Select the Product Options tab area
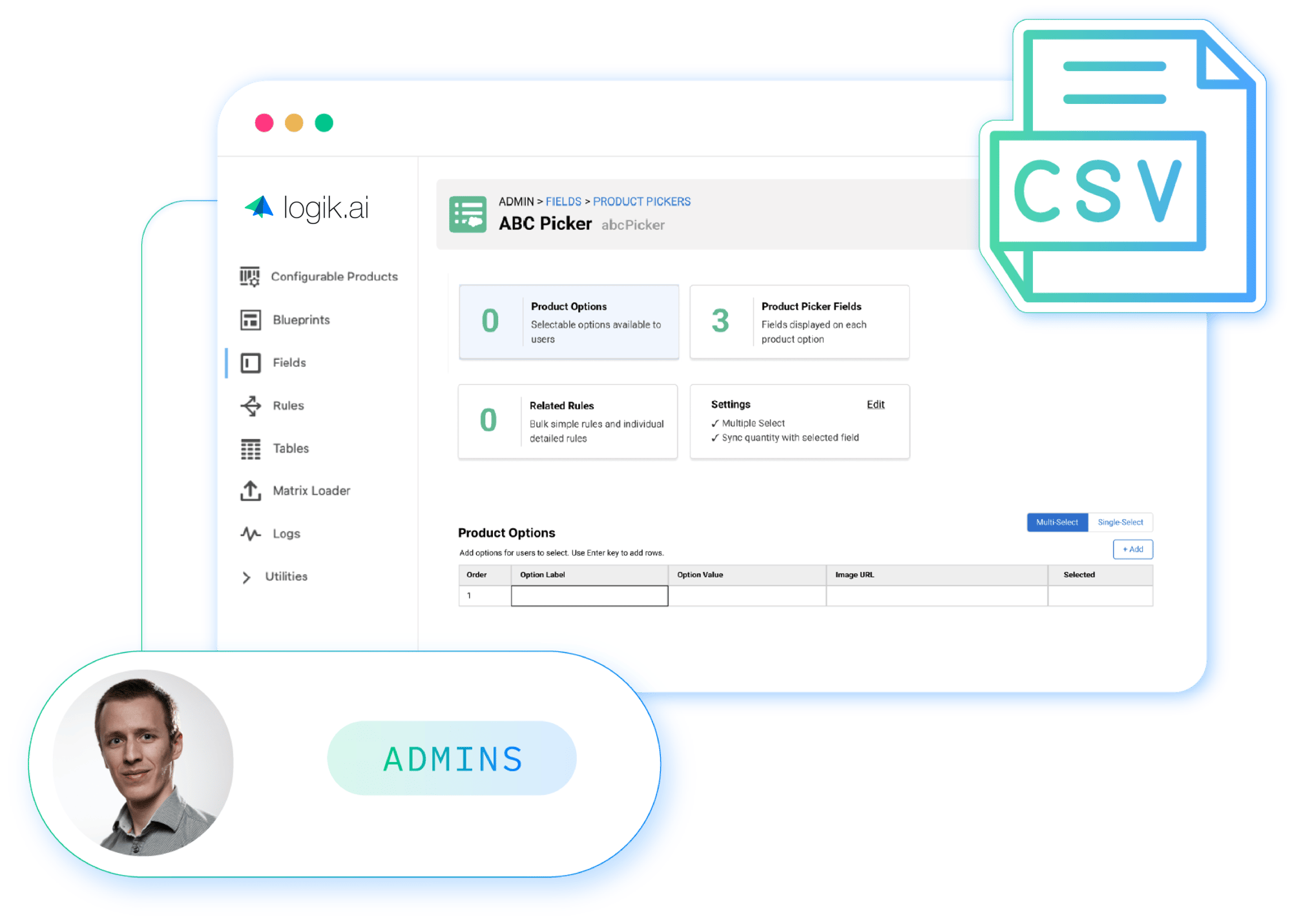The image size is (1292, 924). [580, 325]
